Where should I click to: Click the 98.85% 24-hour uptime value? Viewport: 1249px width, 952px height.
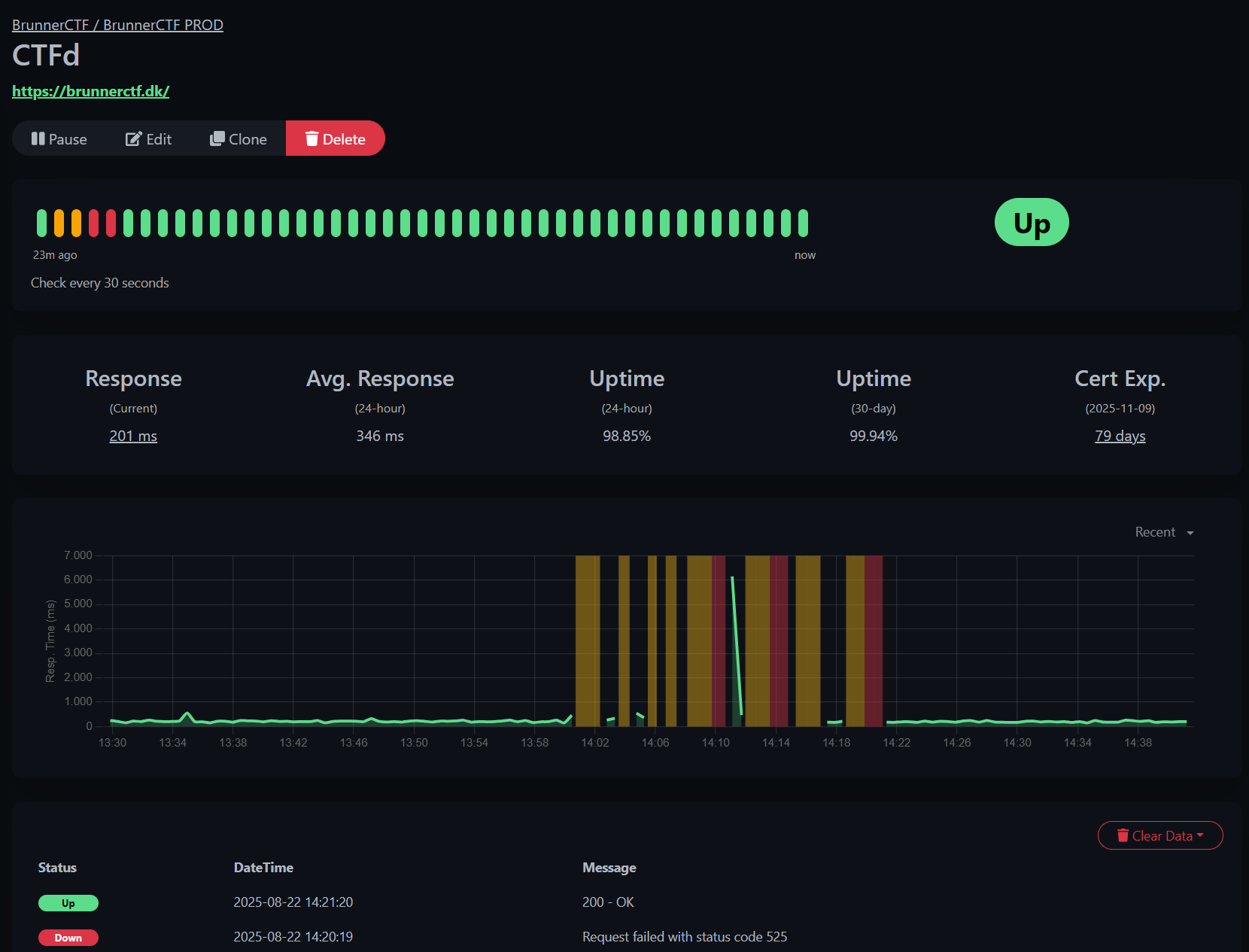click(627, 436)
